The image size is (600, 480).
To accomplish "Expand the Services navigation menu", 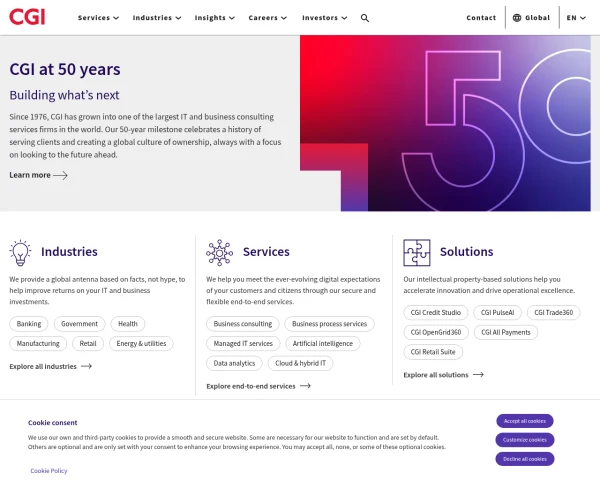I will coord(98,18).
